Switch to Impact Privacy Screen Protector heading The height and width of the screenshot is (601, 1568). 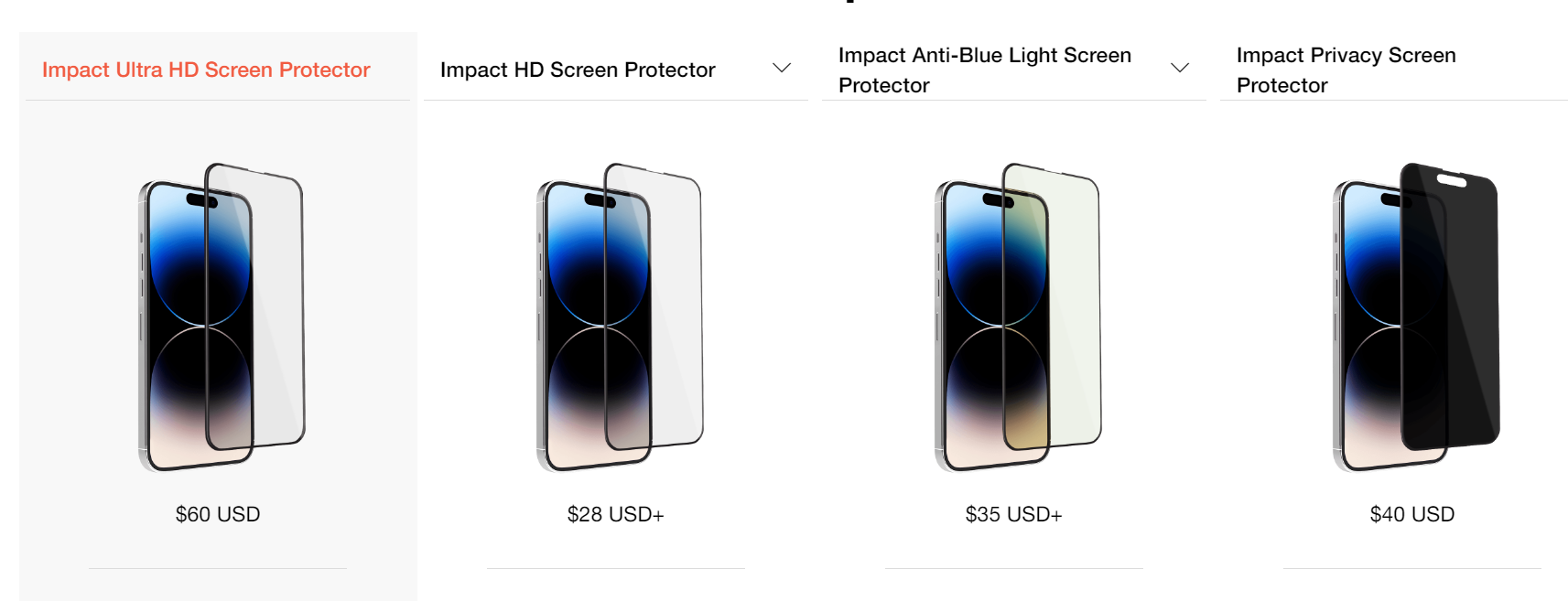click(x=1346, y=70)
